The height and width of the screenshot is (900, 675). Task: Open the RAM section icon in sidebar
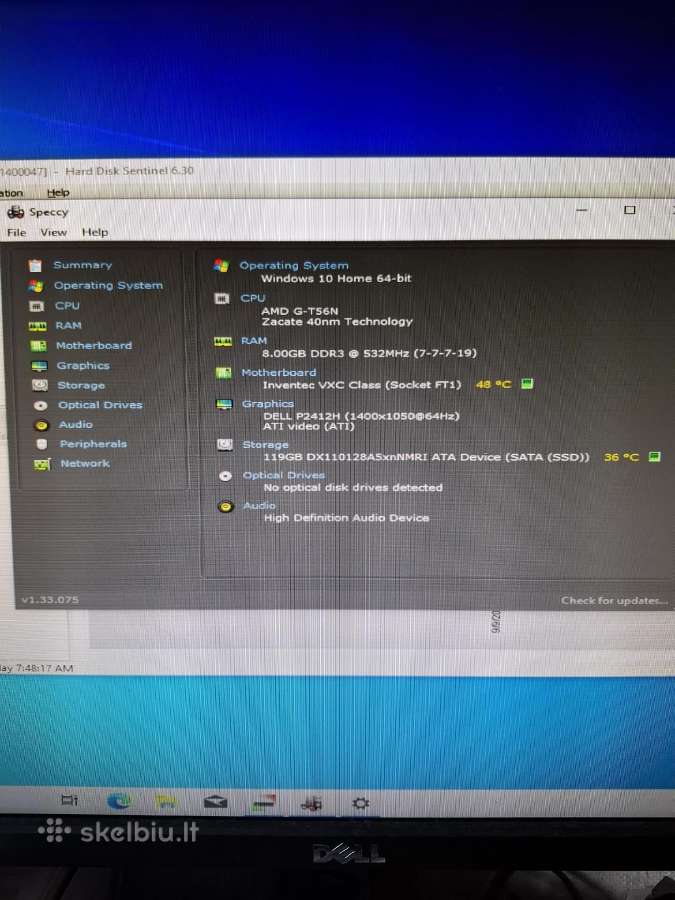coord(37,326)
